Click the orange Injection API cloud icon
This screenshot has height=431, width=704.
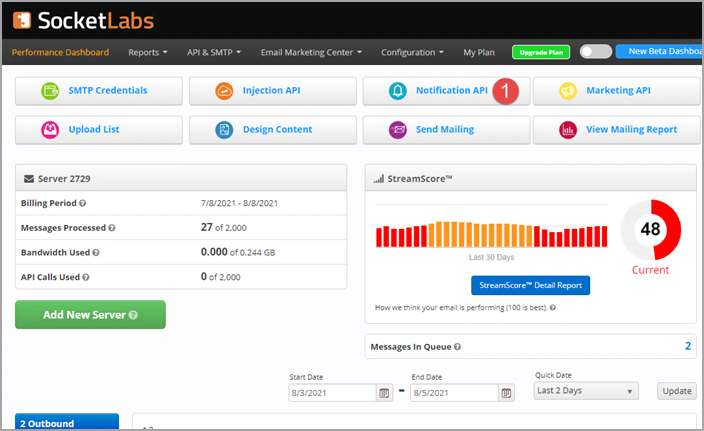click(x=224, y=91)
